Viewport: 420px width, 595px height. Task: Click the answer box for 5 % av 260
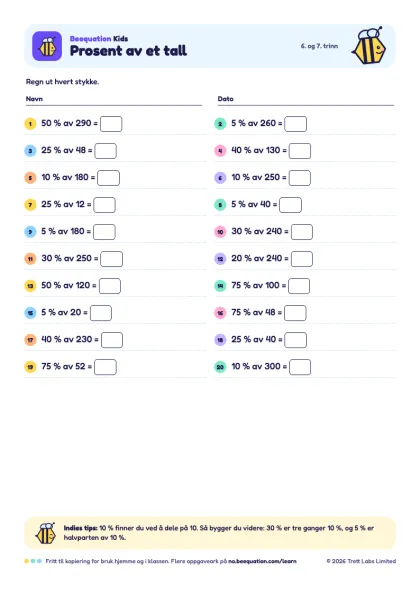[296, 124]
